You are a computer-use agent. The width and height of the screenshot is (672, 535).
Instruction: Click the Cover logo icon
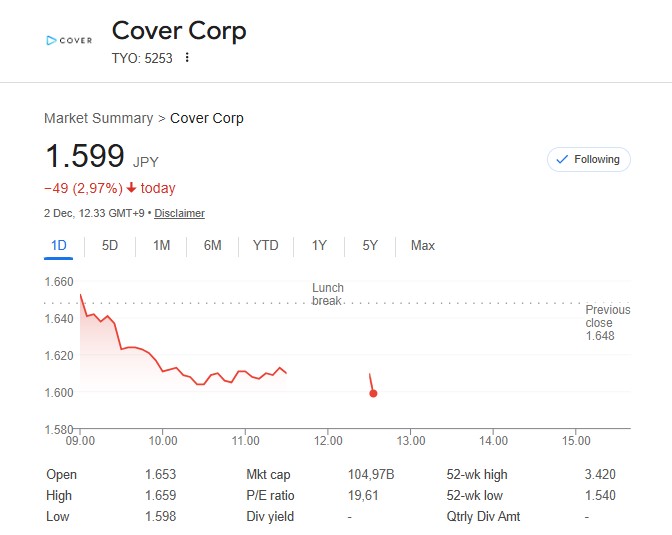(x=69, y=40)
